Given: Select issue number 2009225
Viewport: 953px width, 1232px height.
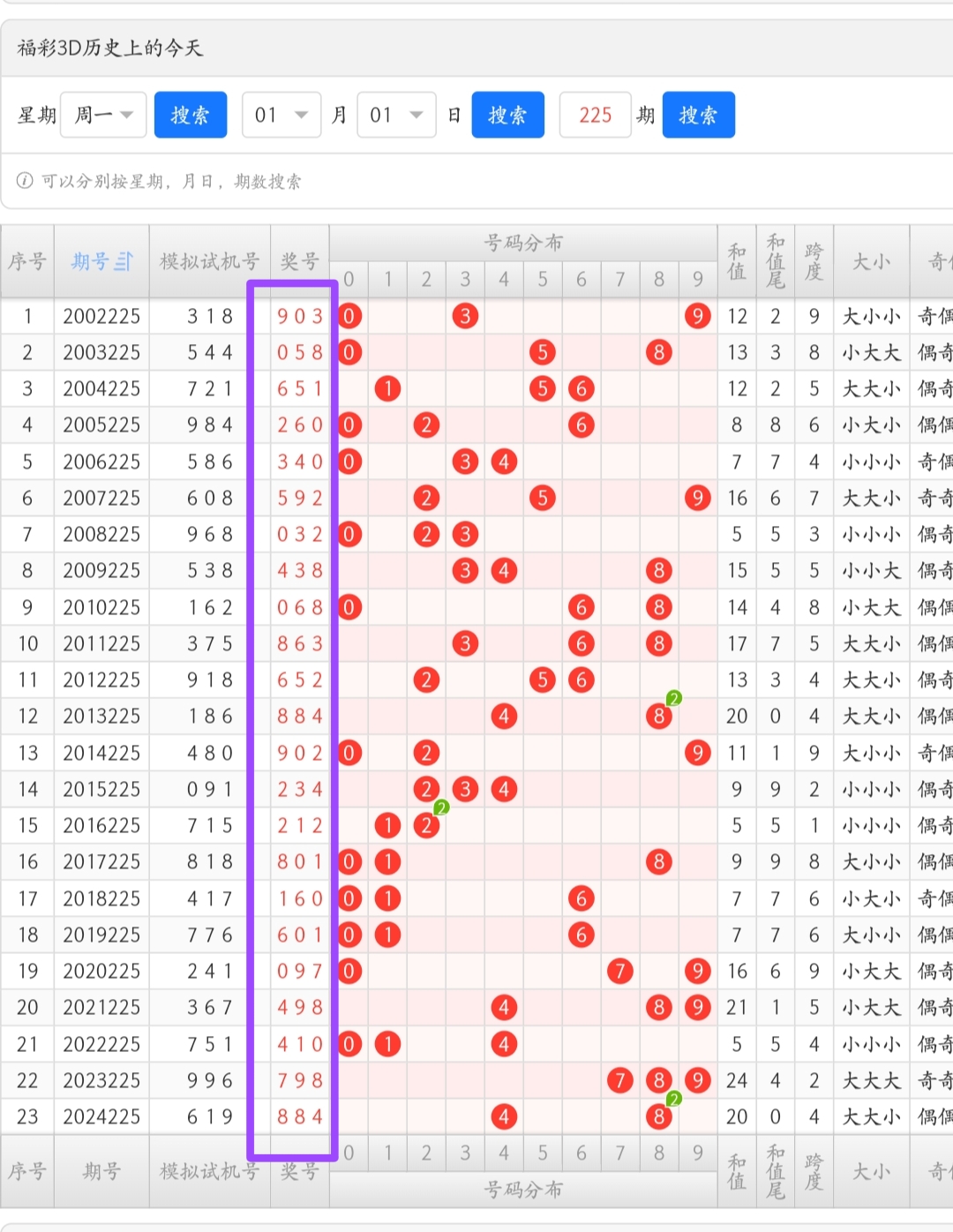Looking at the screenshot, I should tap(101, 570).
